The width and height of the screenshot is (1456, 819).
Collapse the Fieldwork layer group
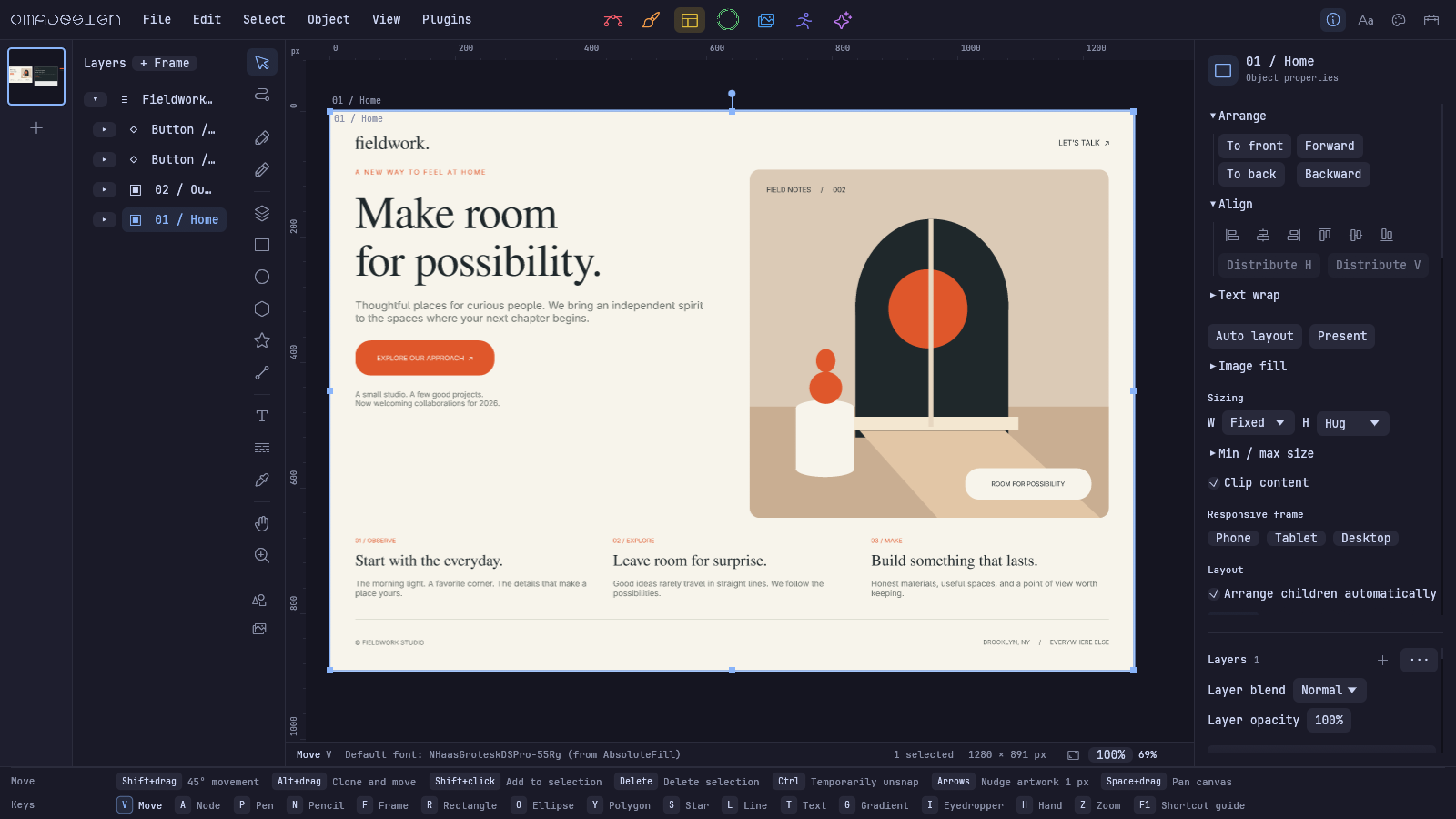point(96,99)
